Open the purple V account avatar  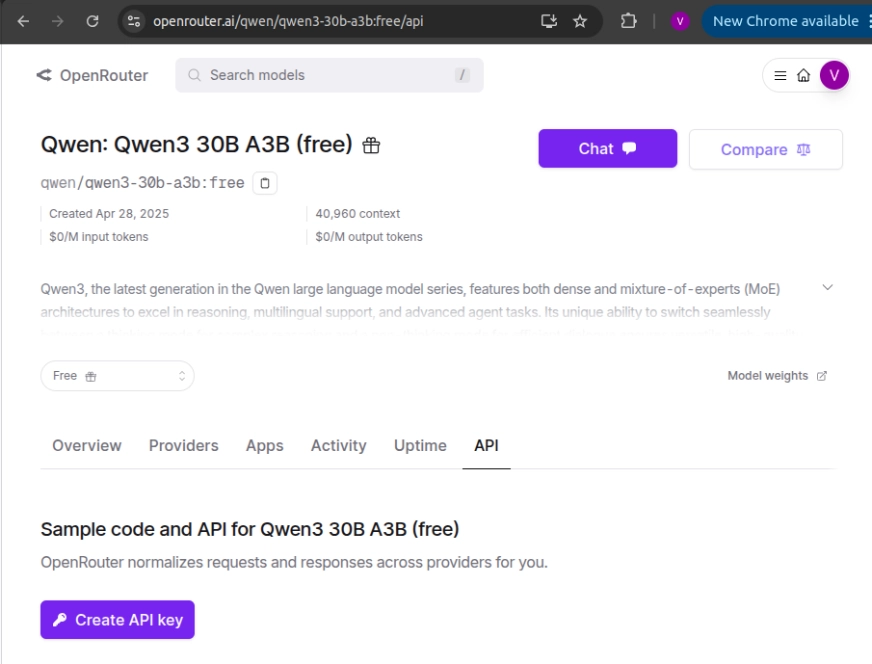tap(835, 76)
